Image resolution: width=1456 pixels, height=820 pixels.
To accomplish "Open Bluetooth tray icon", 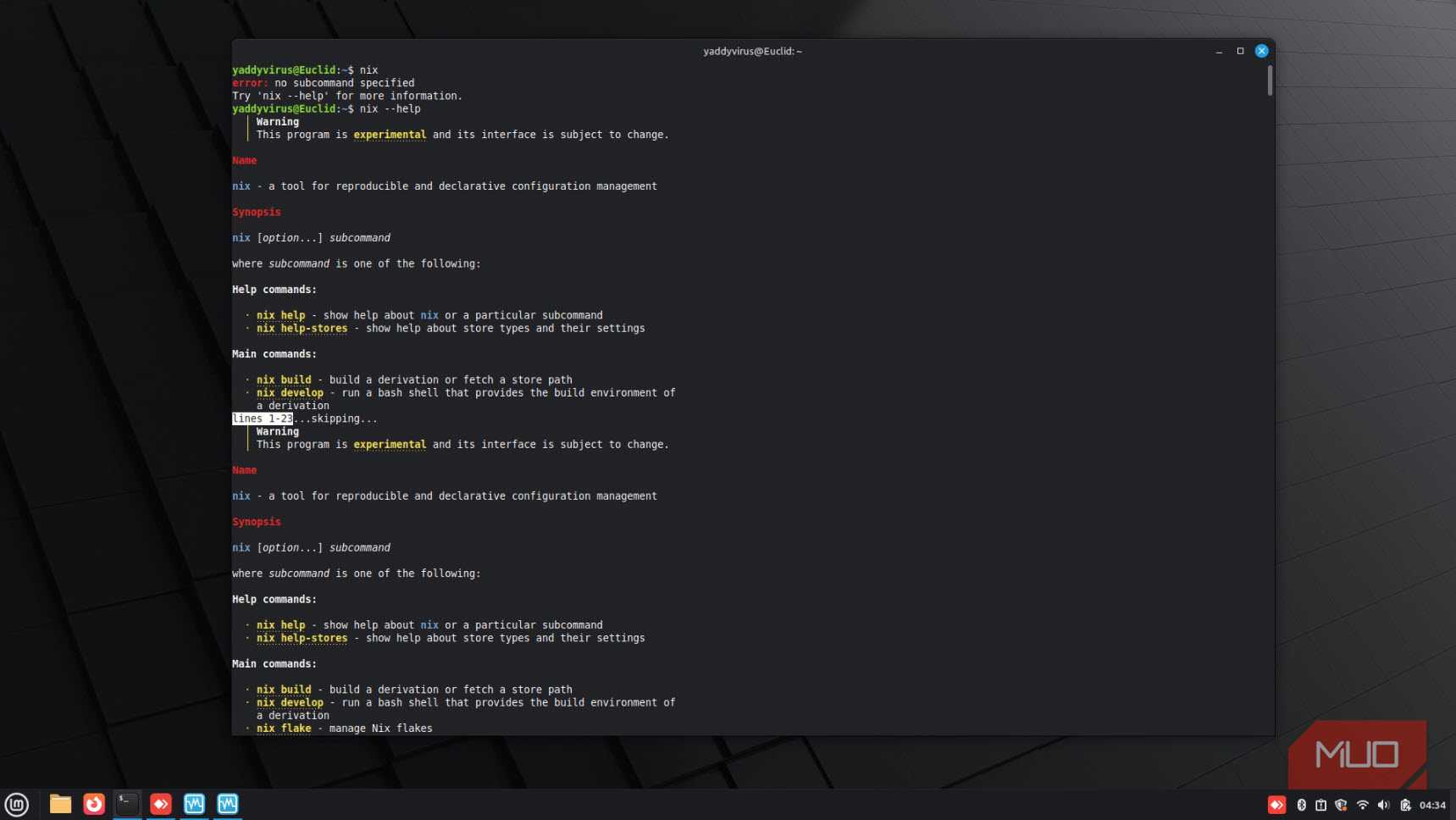I will 1301,805.
